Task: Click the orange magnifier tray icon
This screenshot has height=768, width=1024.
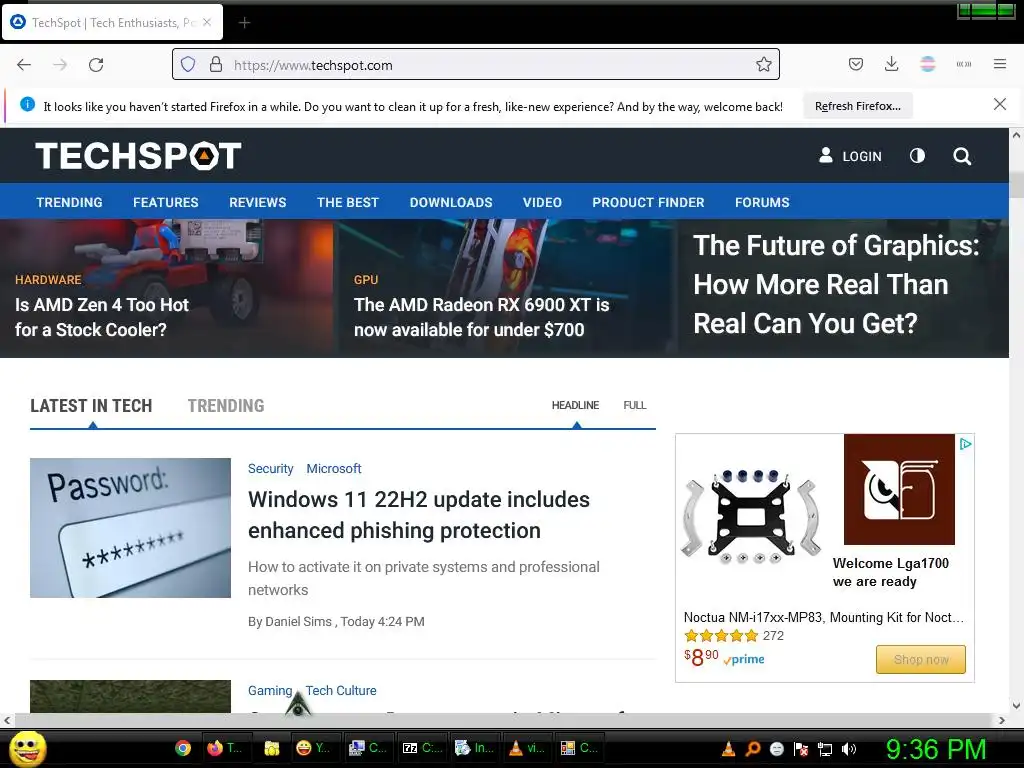Action: 753,749
